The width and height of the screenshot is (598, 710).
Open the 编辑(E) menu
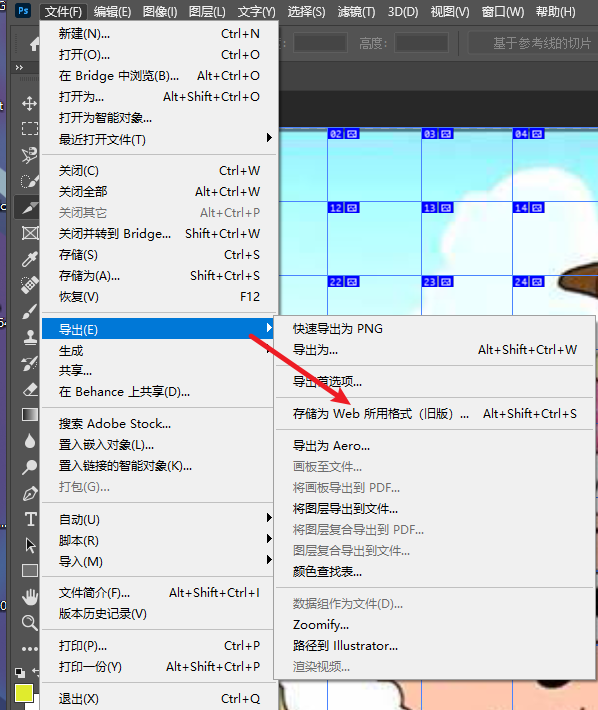112,11
